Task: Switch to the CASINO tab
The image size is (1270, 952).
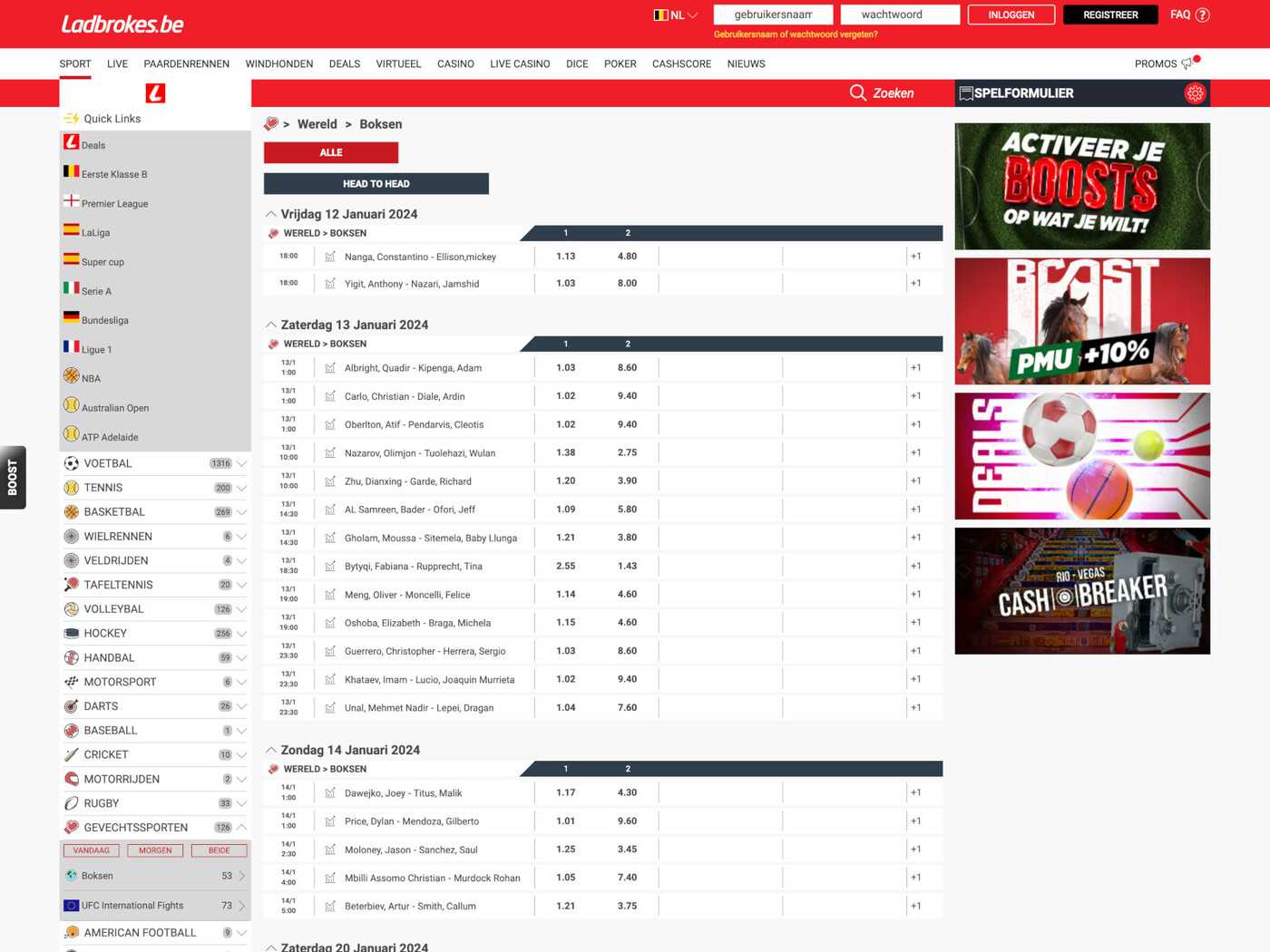Action: pyautogui.click(x=455, y=63)
